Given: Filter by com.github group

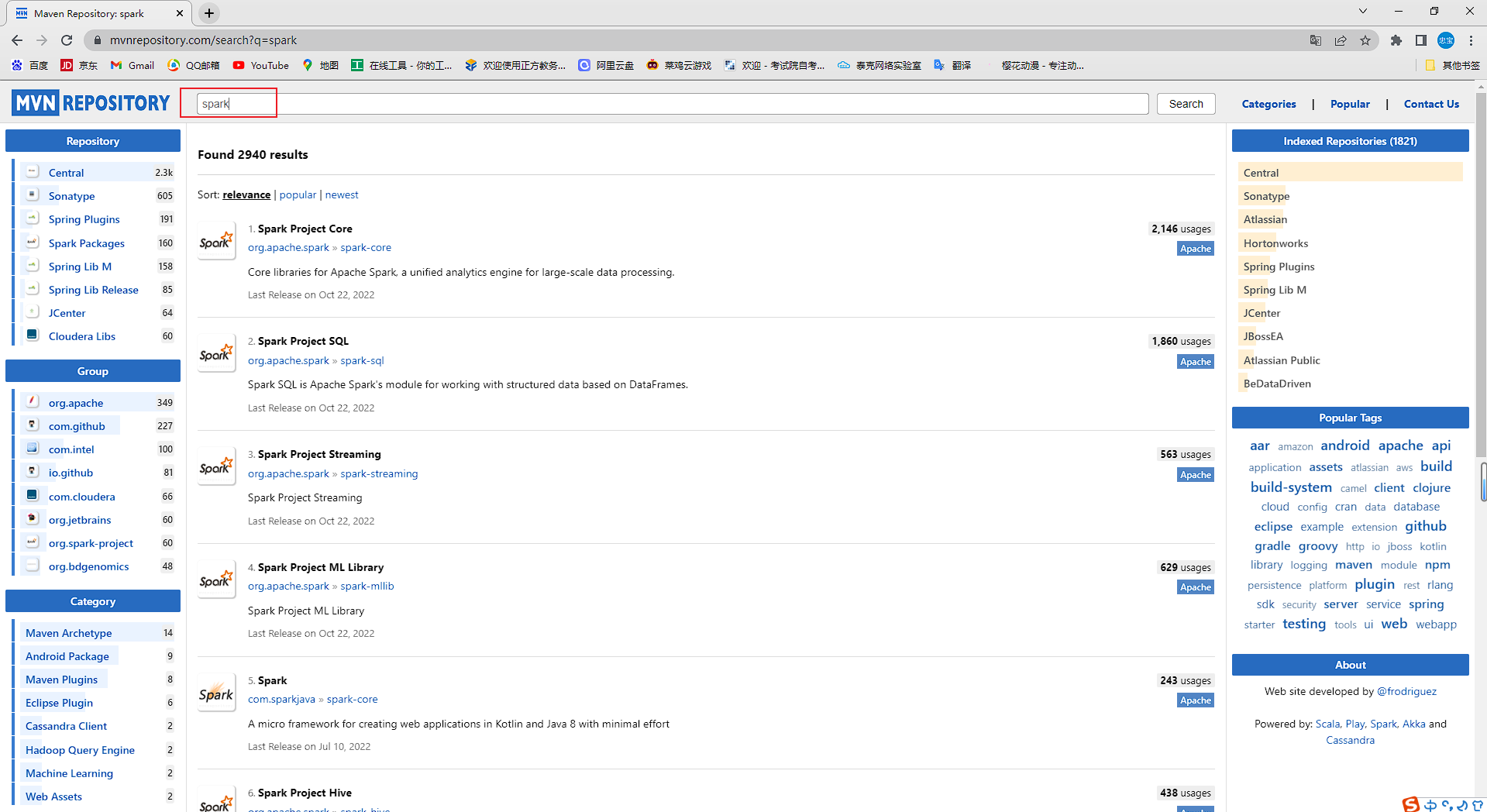Looking at the screenshot, I should (x=76, y=426).
